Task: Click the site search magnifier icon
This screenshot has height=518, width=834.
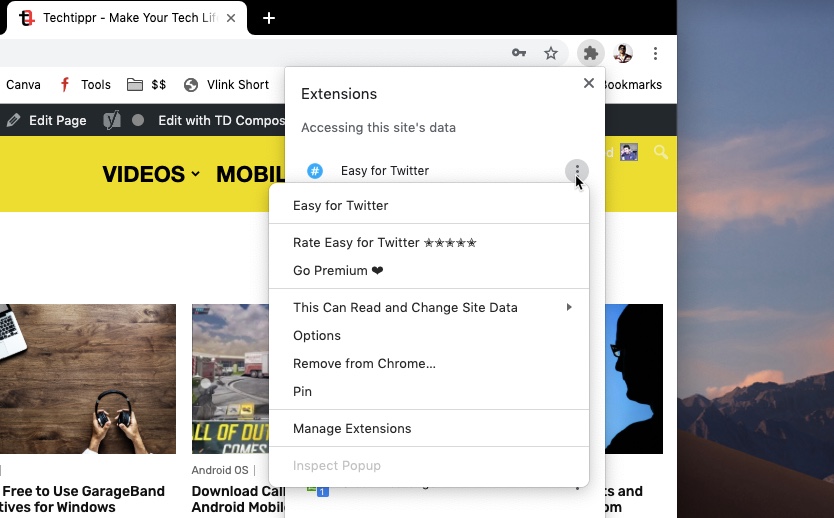Action: [661, 153]
